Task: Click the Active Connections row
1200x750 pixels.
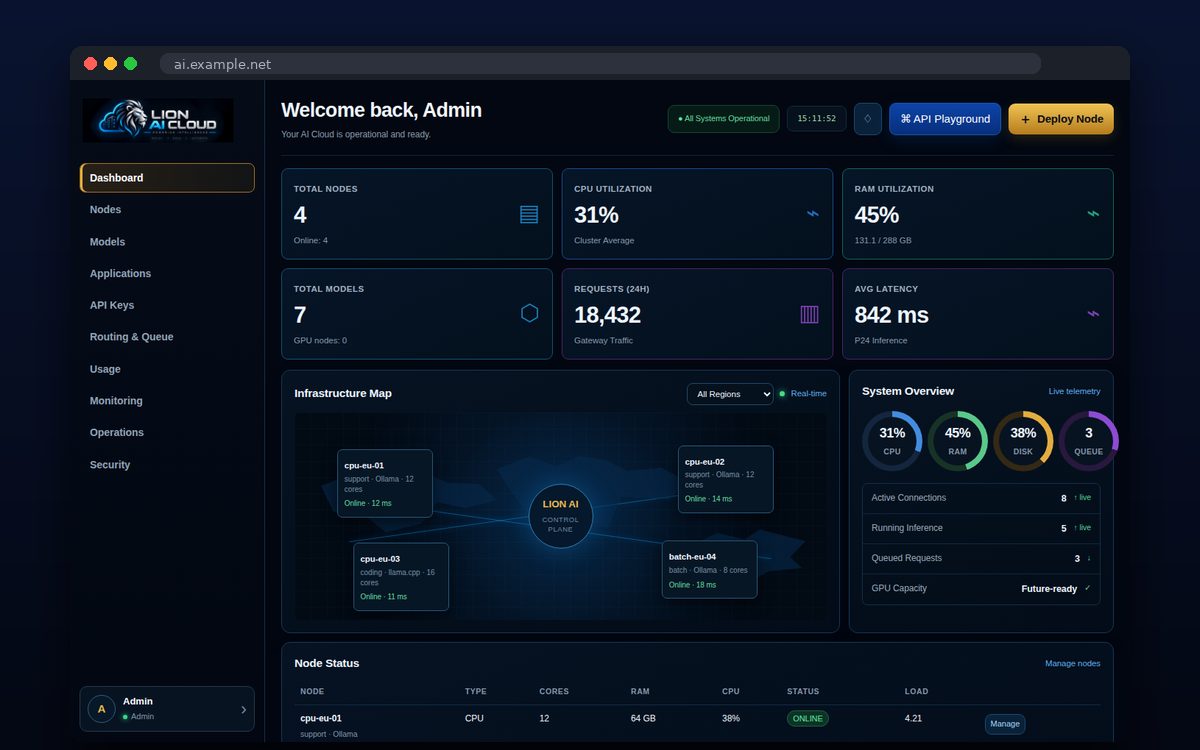Action: tap(981, 498)
